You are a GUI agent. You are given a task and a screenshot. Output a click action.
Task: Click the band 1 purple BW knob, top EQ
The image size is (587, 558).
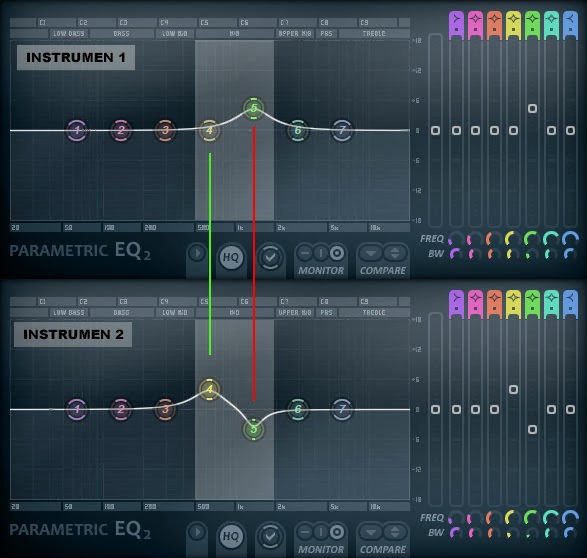coord(455,254)
